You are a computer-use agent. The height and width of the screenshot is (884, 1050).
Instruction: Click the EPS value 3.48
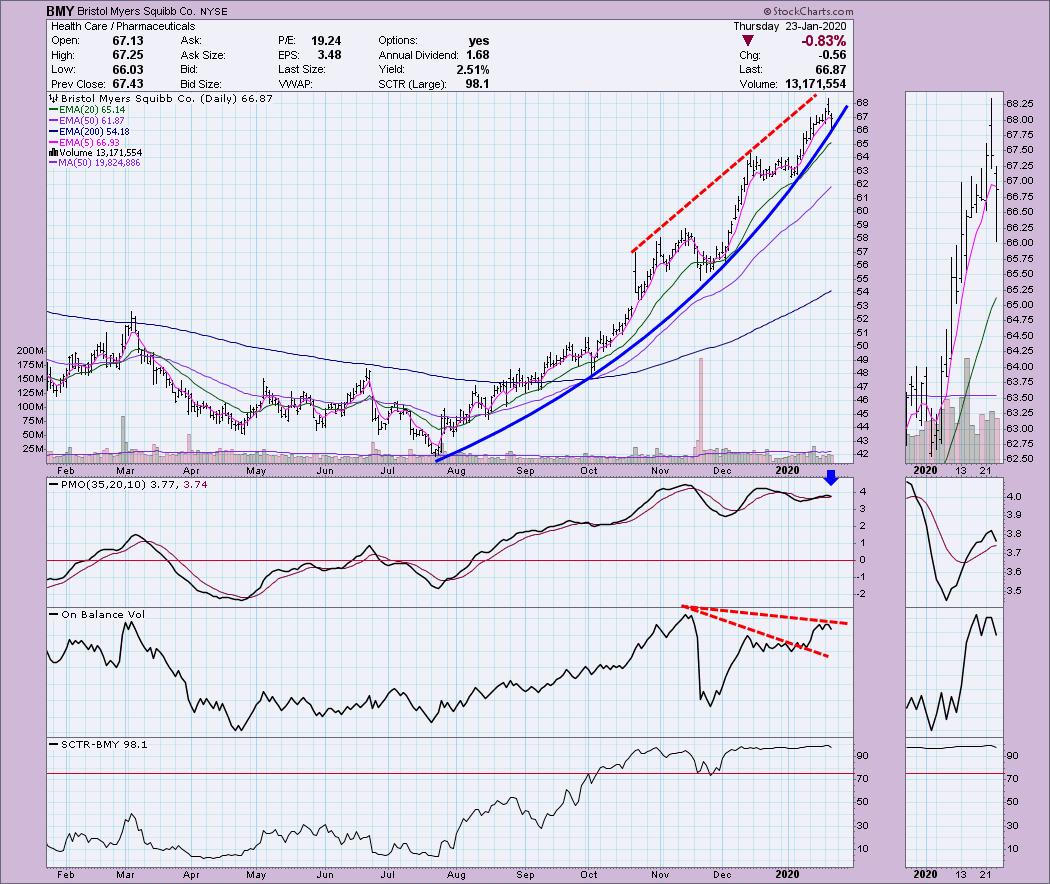point(329,55)
